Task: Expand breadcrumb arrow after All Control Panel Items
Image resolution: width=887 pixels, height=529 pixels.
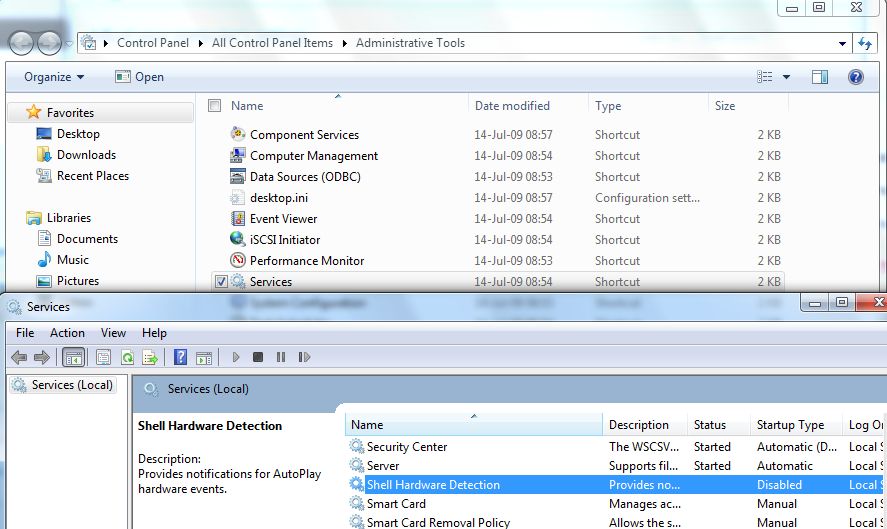Action: [345, 44]
